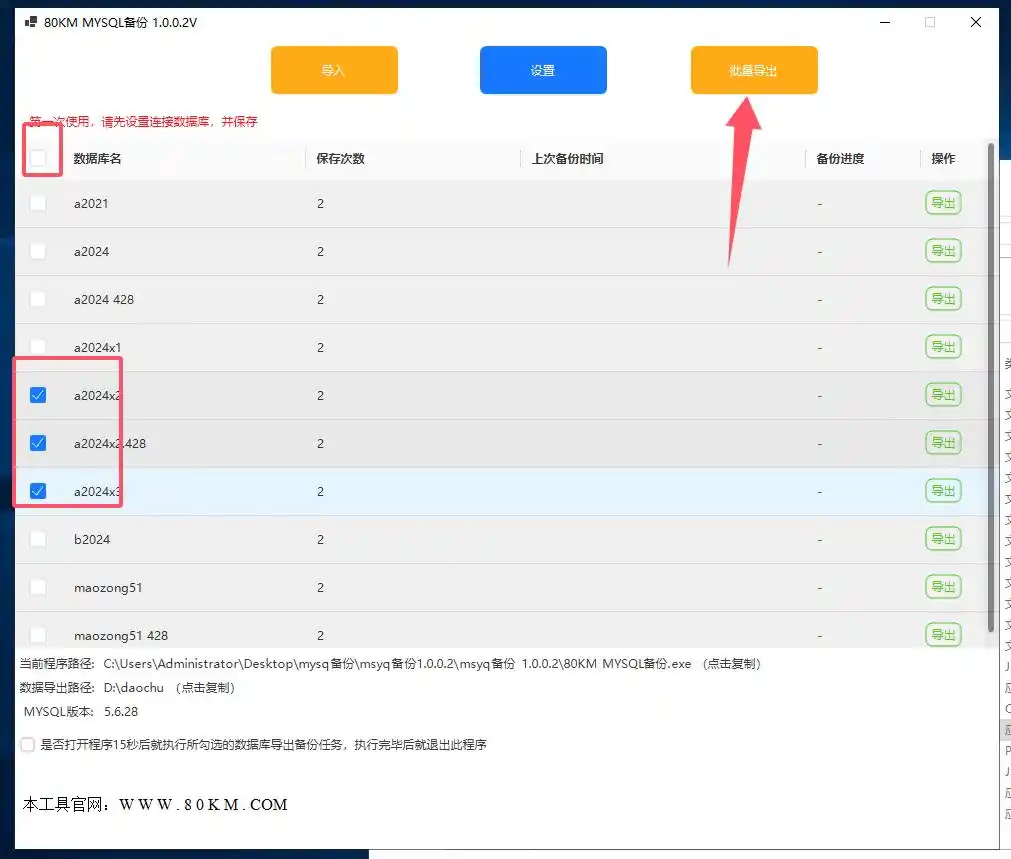Minimize the 80KM MYSQL备份 window
The height and width of the screenshot is (859, 1011).
(885, 23)
